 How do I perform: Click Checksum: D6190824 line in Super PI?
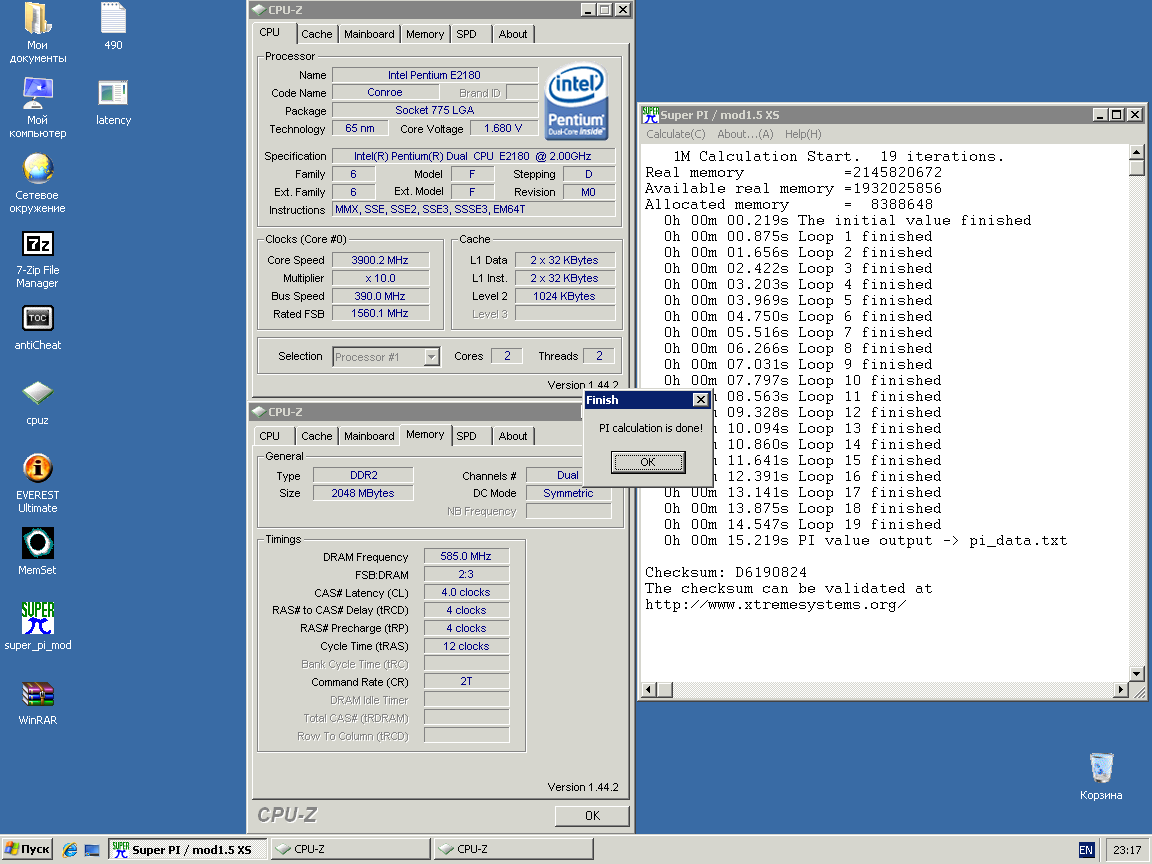click(x=726, y=572)
